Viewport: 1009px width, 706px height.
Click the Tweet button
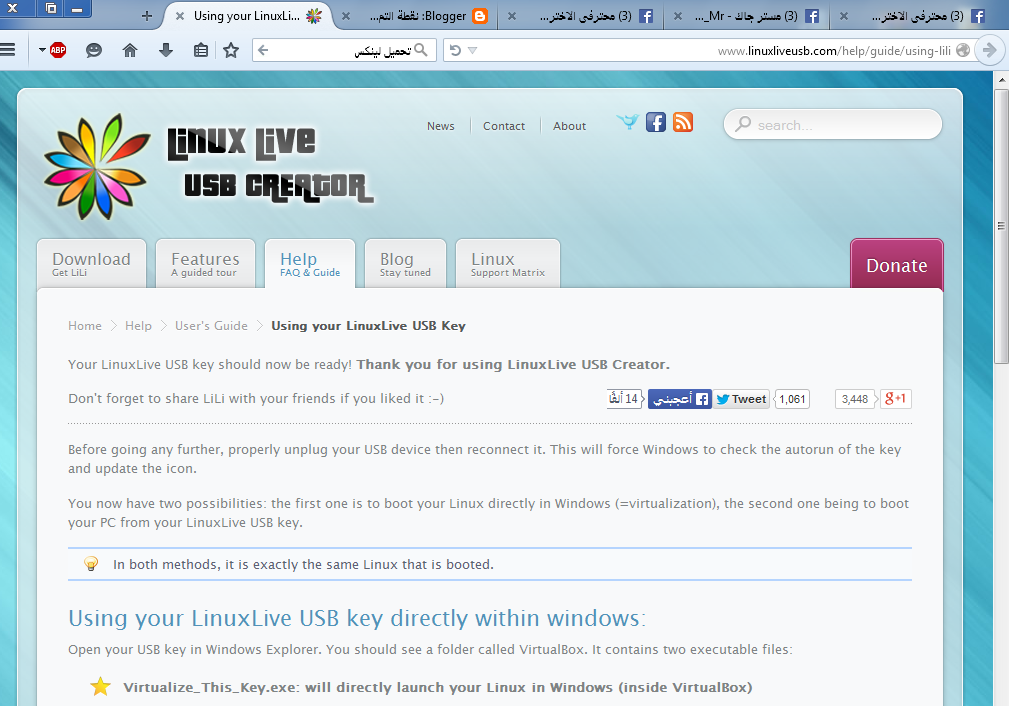tap(741, 399)
